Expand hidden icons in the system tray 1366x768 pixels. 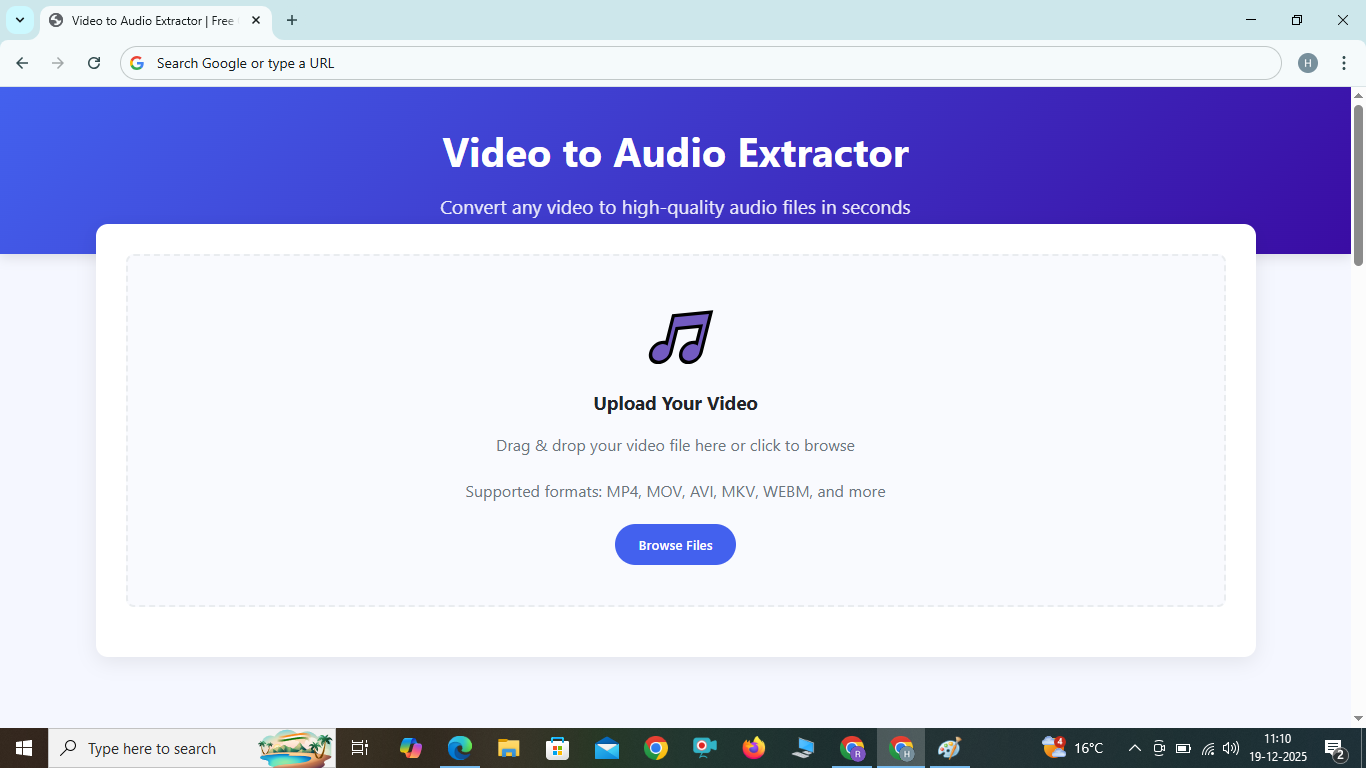[1135, 748]
